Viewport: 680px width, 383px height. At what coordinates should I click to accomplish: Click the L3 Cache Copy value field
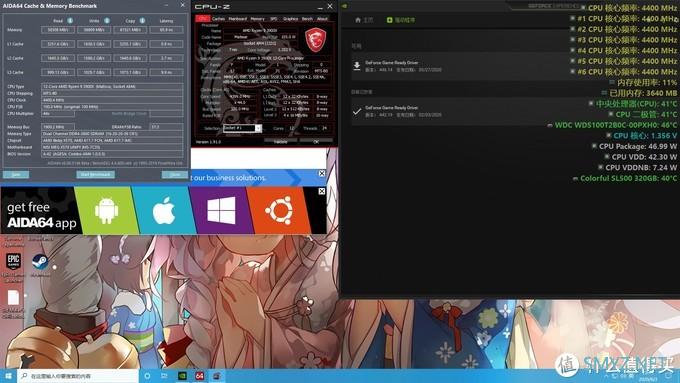point(130,72)
